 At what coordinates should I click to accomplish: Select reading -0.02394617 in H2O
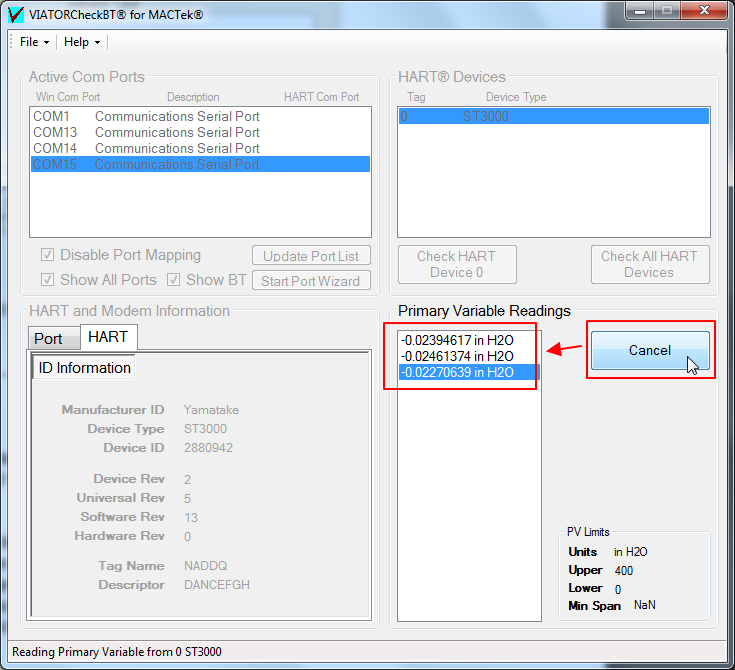[x=469, y=340]
